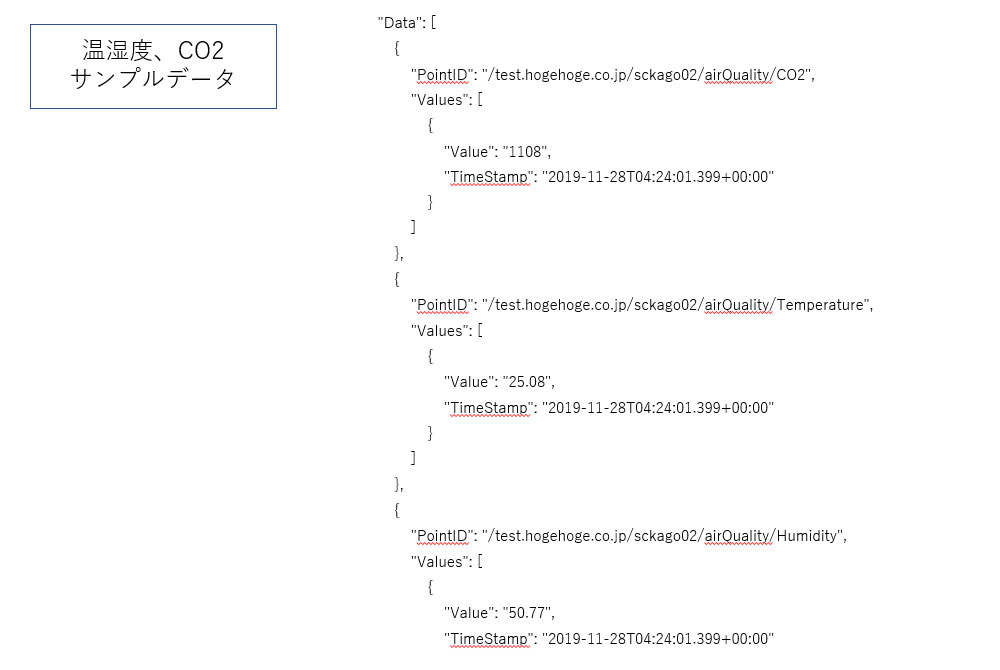Click the "Data": [ opening line
Image resolution: width=1000 pixels, height=670 pixels.
(406, 22)
